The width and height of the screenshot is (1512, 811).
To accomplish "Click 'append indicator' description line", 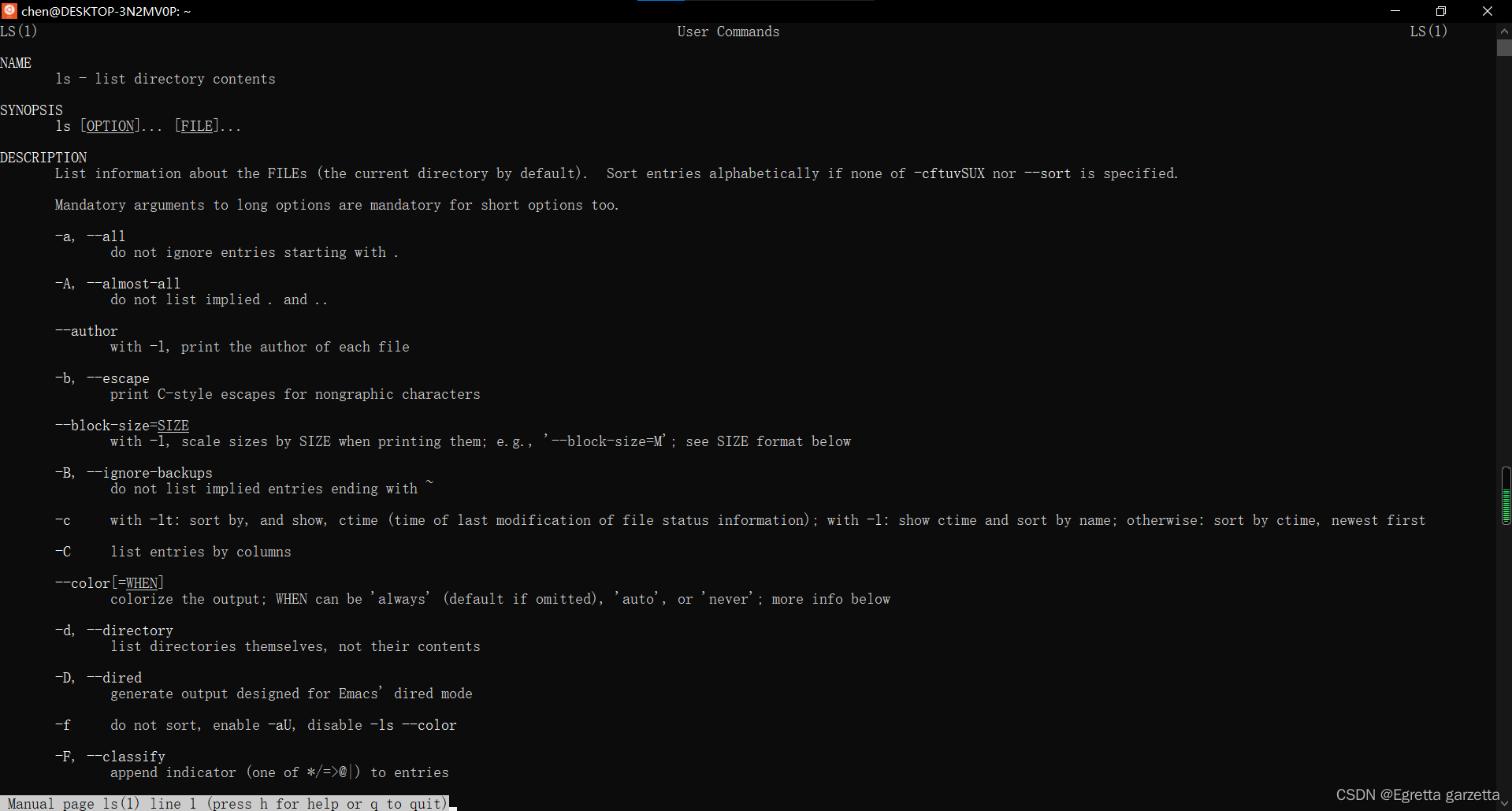I will (279, 772).
